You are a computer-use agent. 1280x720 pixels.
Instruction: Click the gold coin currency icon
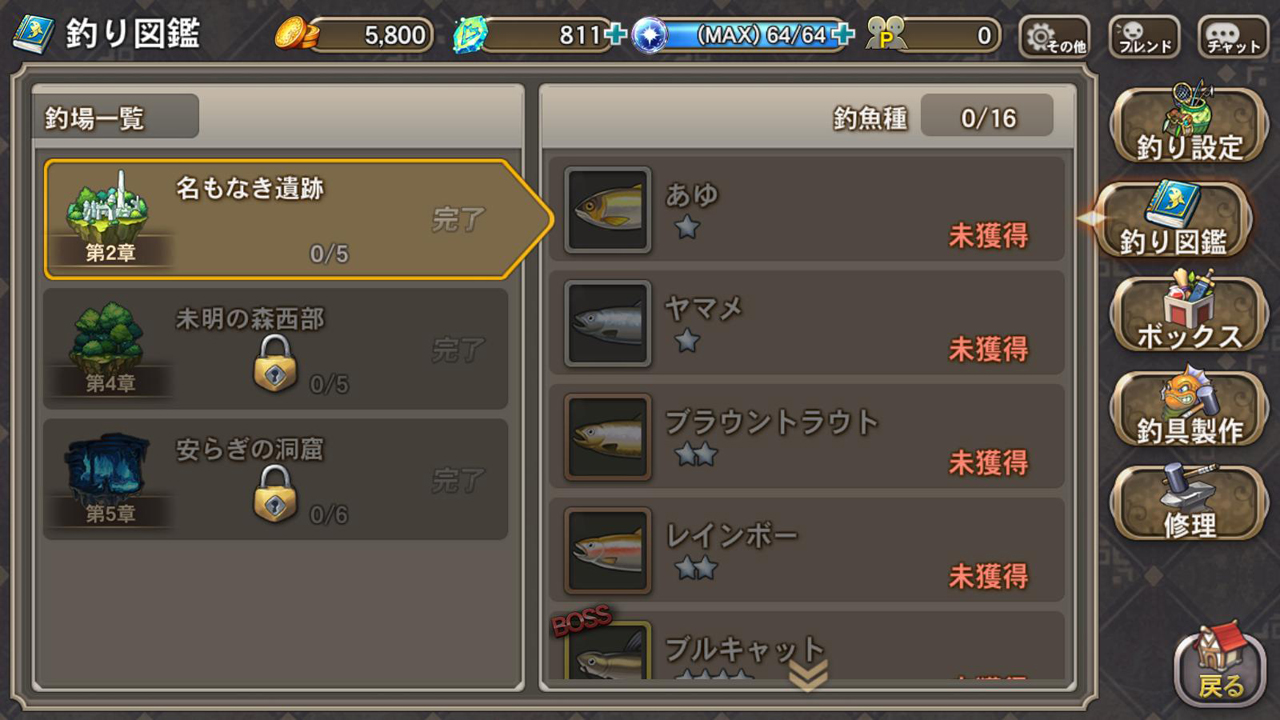click(296, 35)
